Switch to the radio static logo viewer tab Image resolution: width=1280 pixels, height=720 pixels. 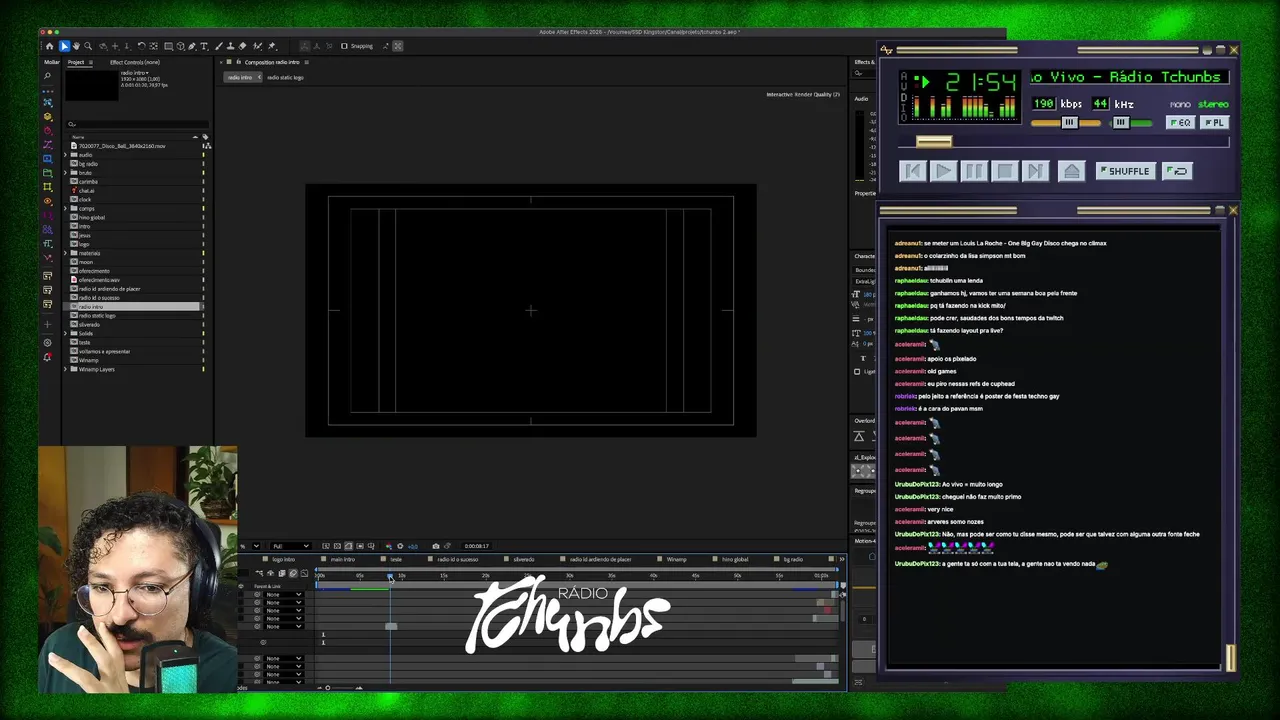285,77
